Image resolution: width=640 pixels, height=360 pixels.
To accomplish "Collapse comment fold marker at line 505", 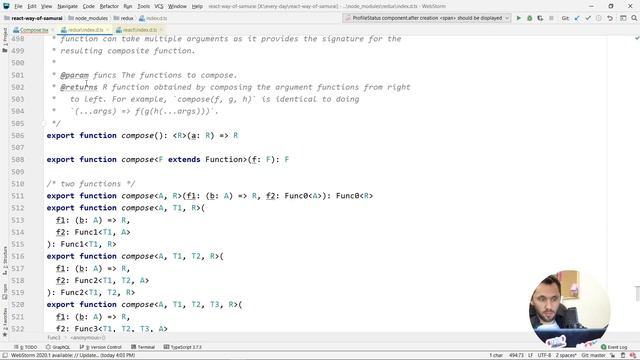I will (43, 123).
